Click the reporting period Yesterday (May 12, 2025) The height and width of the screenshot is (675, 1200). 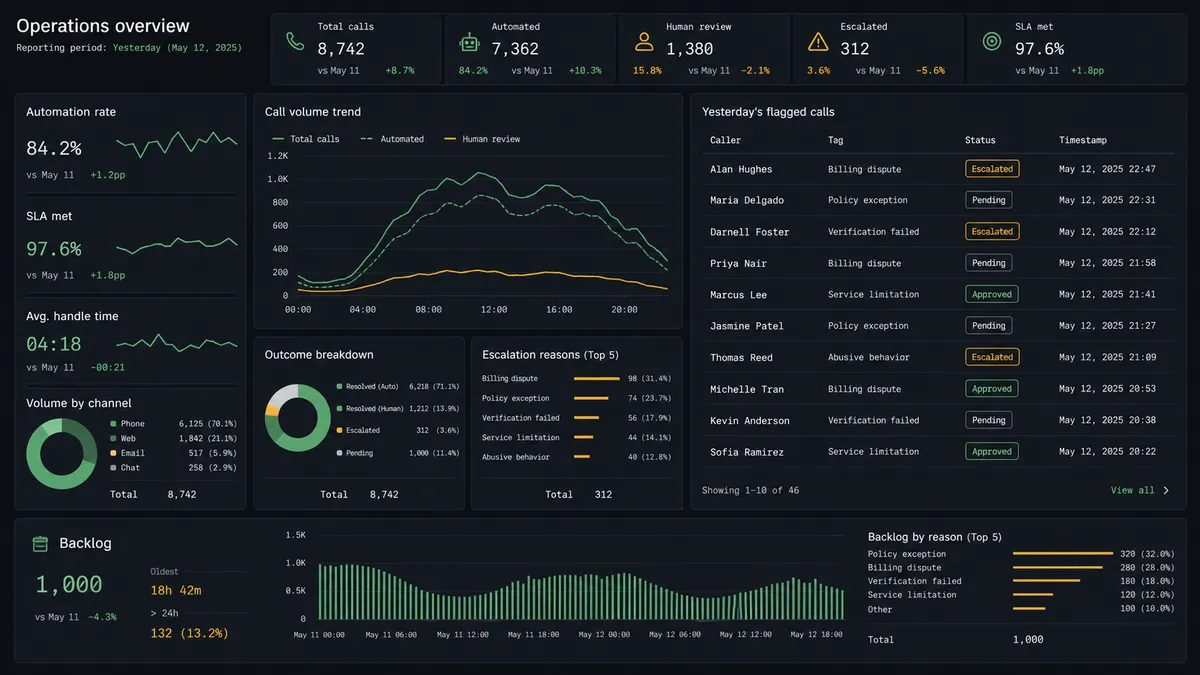click(x=177, y=47)
